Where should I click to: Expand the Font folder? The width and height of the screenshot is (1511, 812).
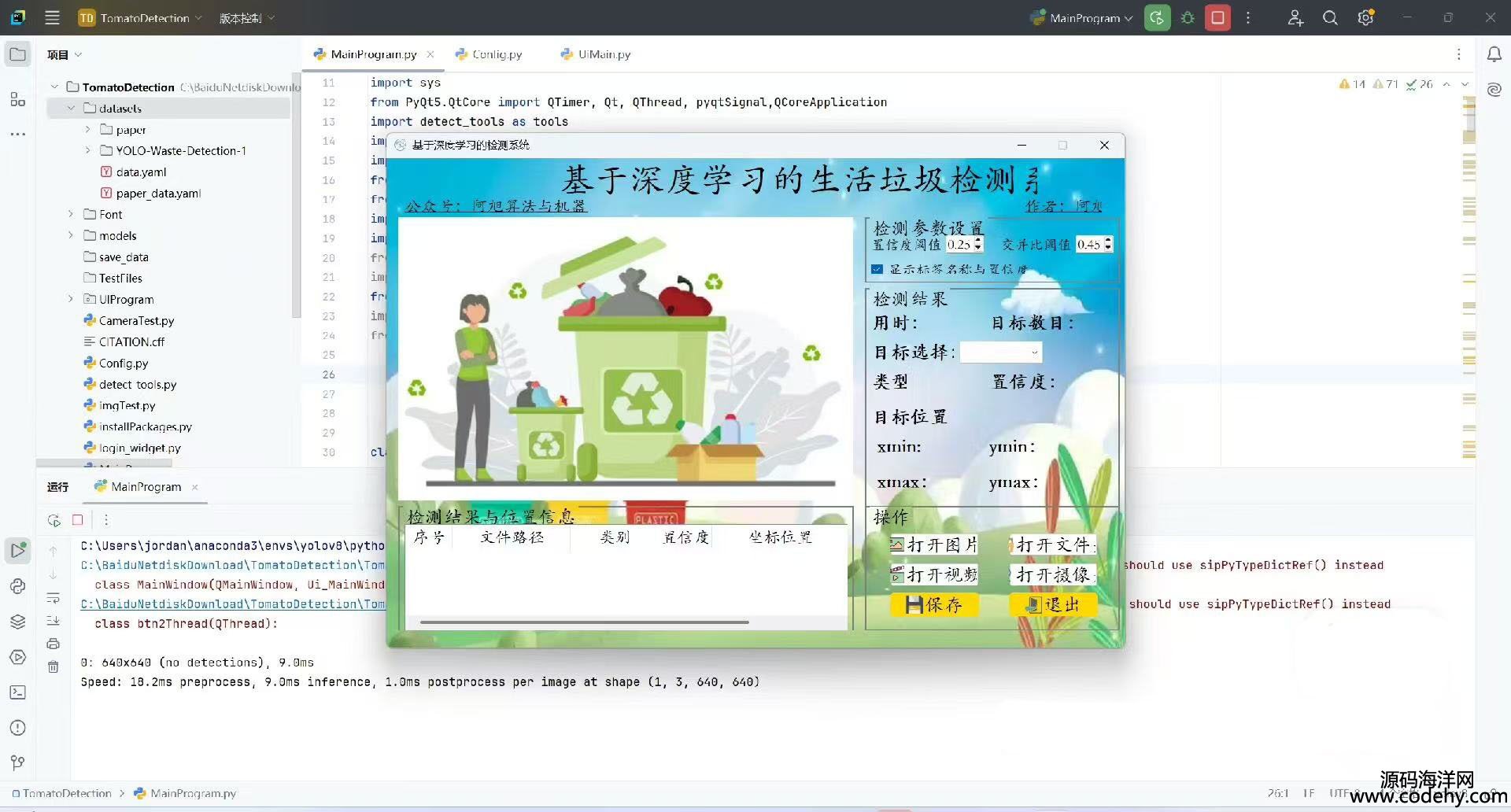click(71, 214)
